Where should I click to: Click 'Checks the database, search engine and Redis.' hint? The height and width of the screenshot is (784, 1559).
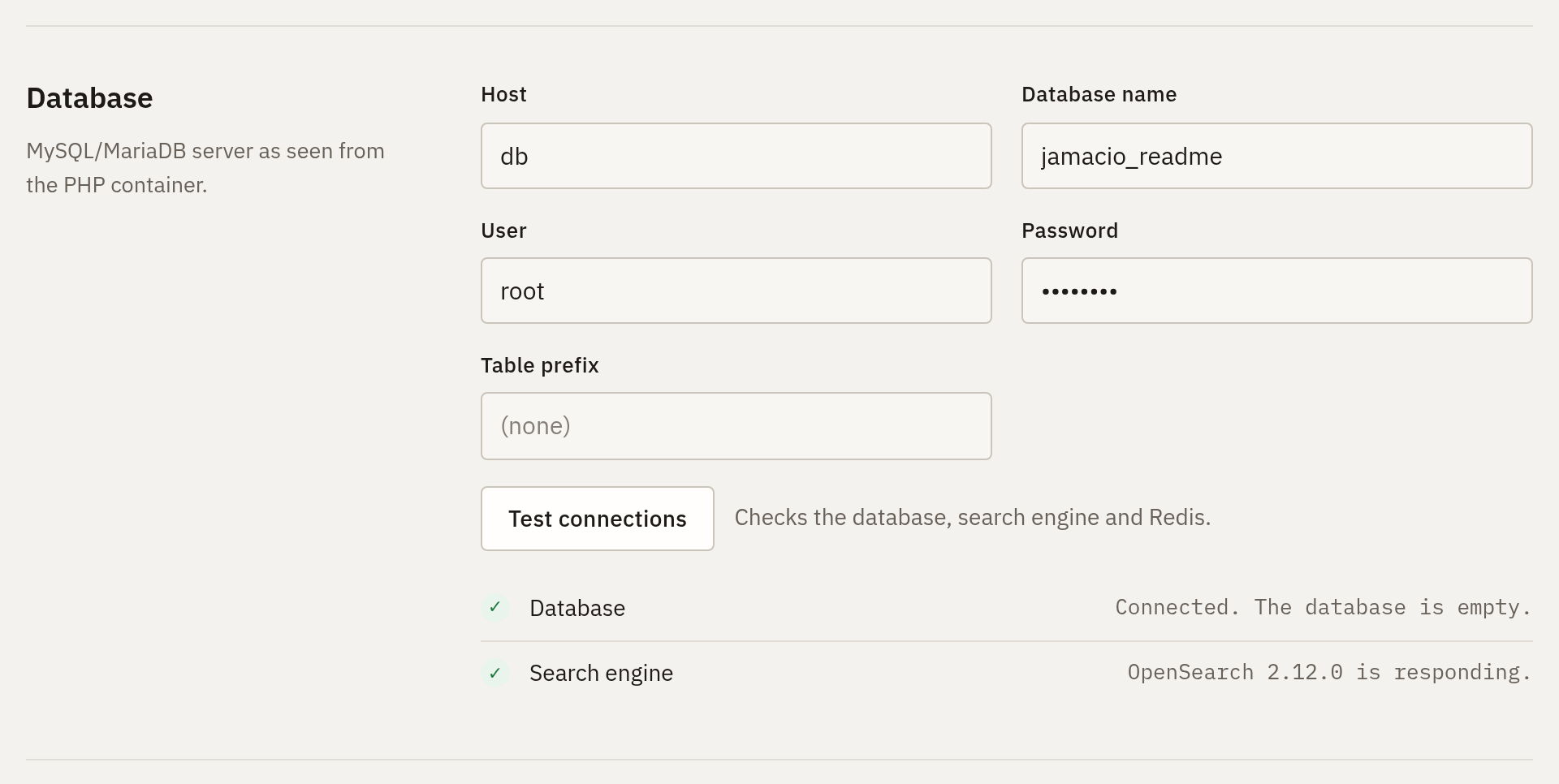[973, 518]
